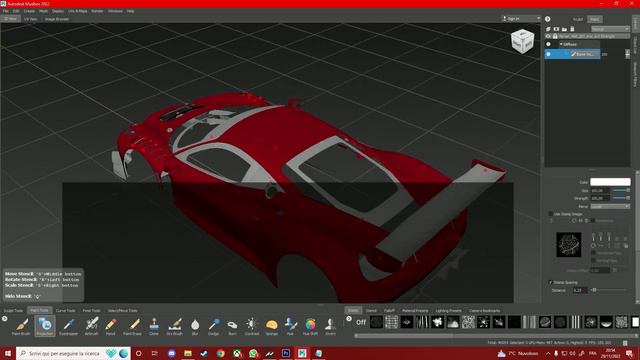The width and height of the screenshot is (640, 360).
Task: Open the Create menu
Action: [29, 11]
